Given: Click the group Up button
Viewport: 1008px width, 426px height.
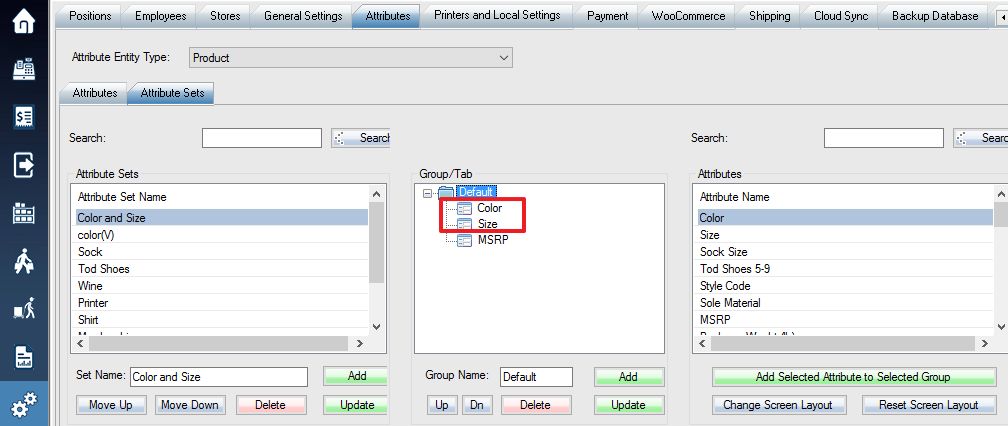Looking at the screenshot, I should pos(442,405).
